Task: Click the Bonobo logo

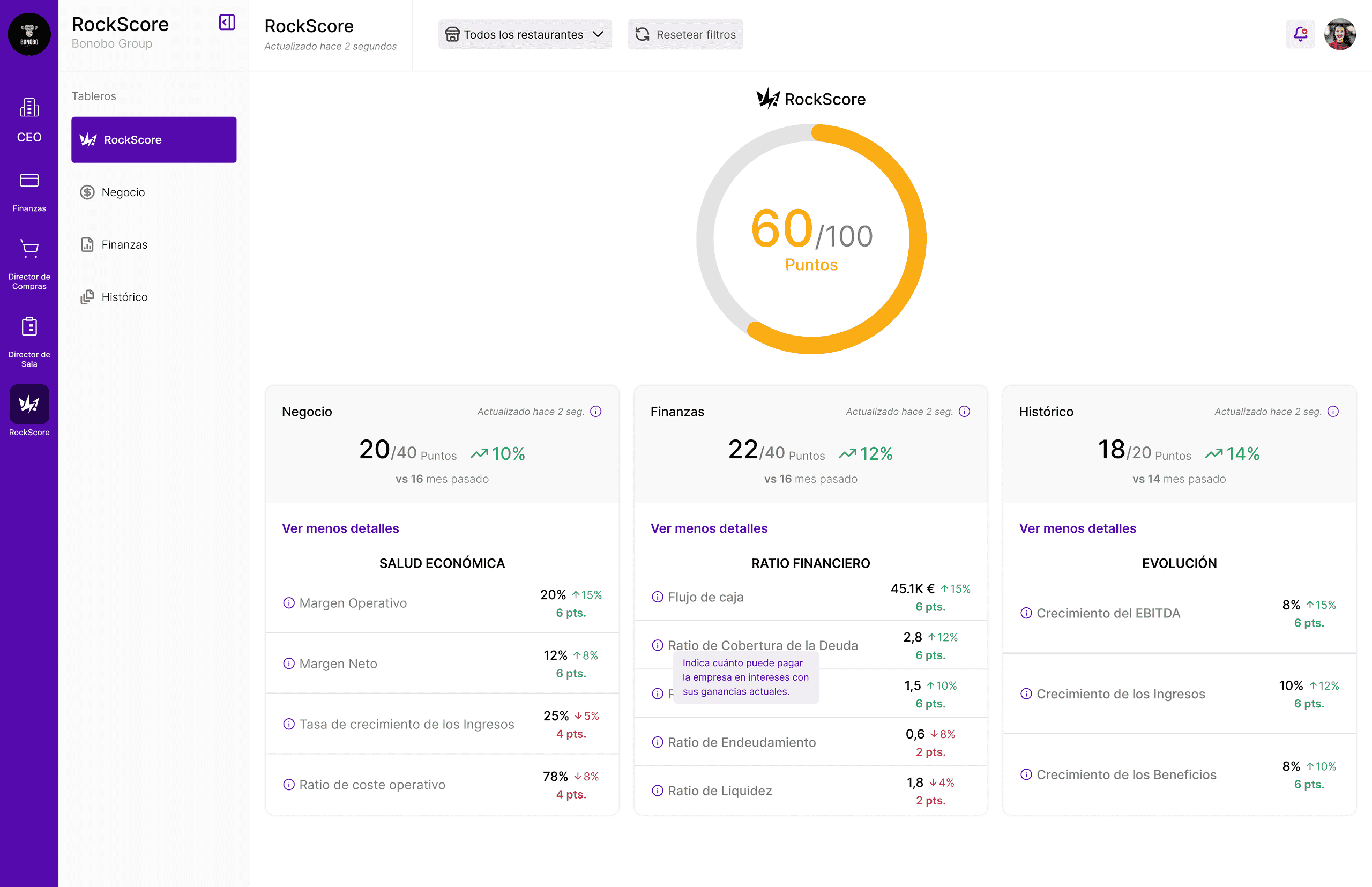Action: (x=29, y=34)
